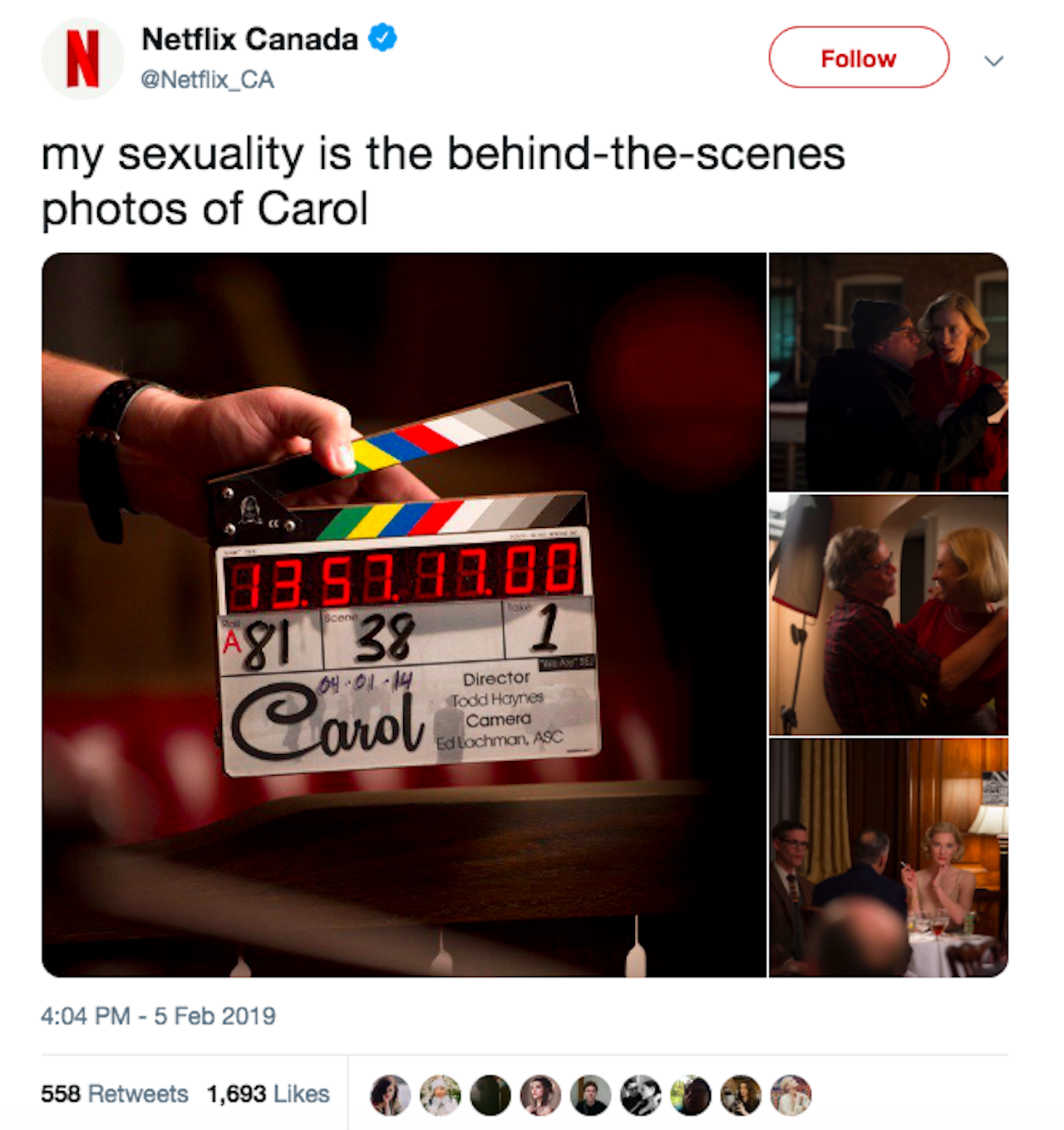Click the first liker avatar
Image resolution: width=1064 pixels, height=1130 pixels.
[x=391, y=1095]
